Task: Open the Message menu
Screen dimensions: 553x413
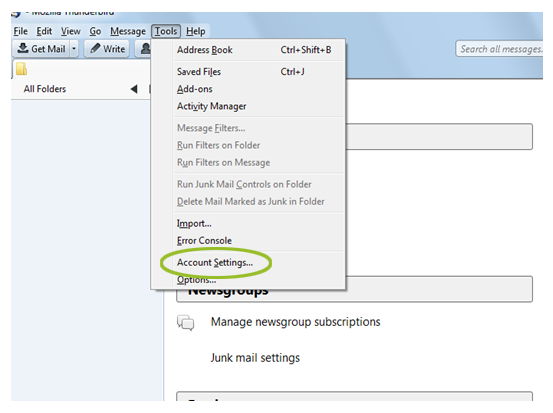Action: 128,31
